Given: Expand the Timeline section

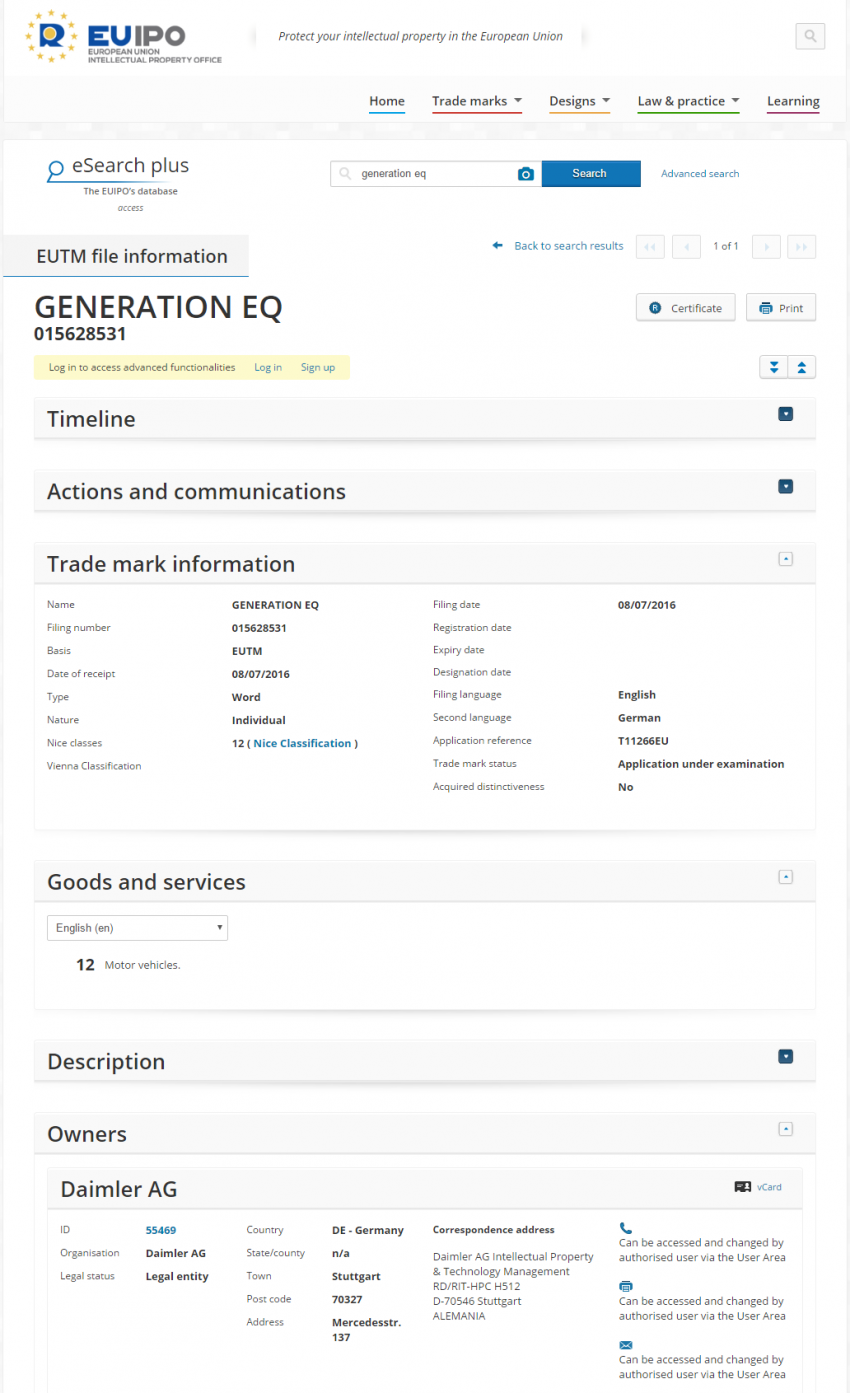Looking at the screenshot, I should [x=786, y=414].
